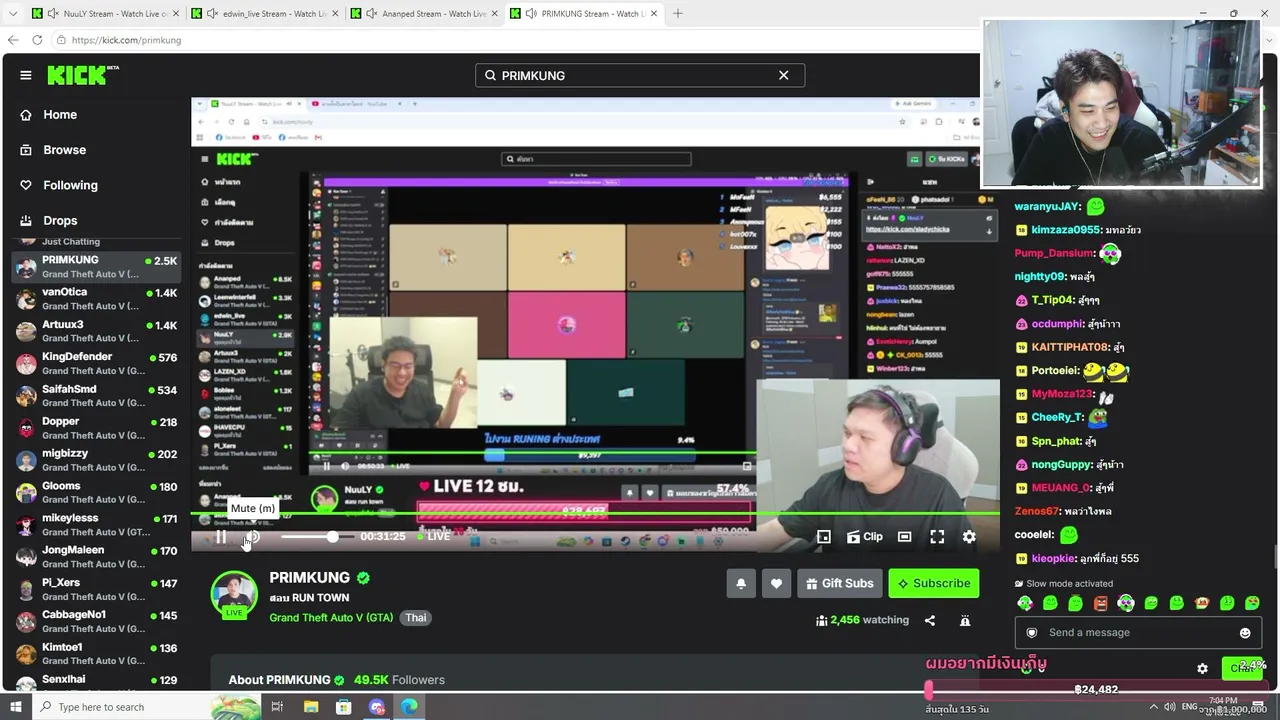Jump to LIVE in the player
This screenshot has width=1280, height=720.
(433, 537)
